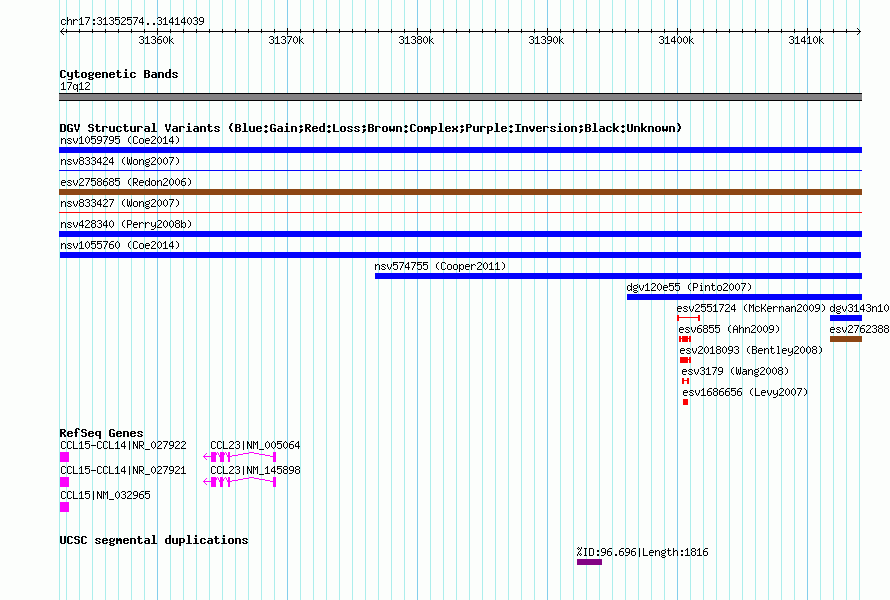Click the 31360k ruler tick label
Screen dimensions: 890x600
tap(156, 40)
